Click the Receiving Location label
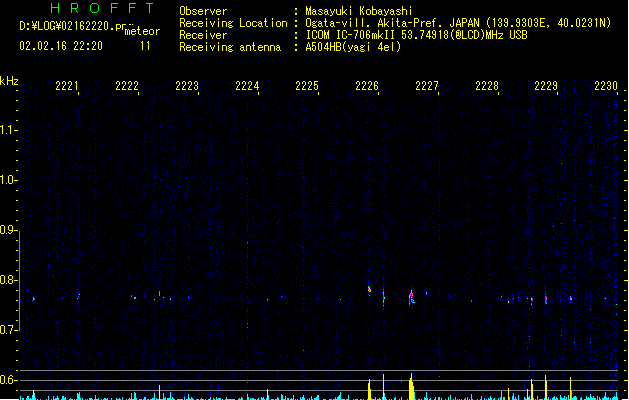Viewport: 629px width, 400px height. pyautogui.click(x=233, y=23)
